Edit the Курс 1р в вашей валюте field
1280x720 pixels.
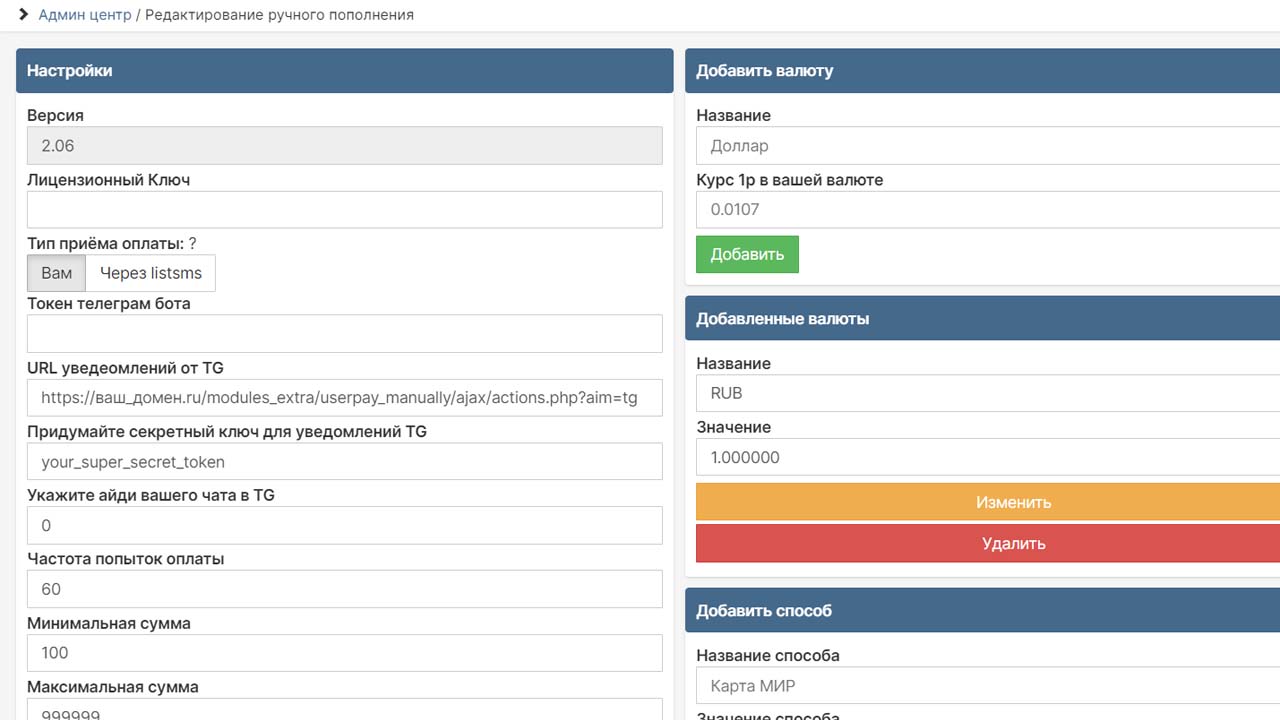(988, 210)
